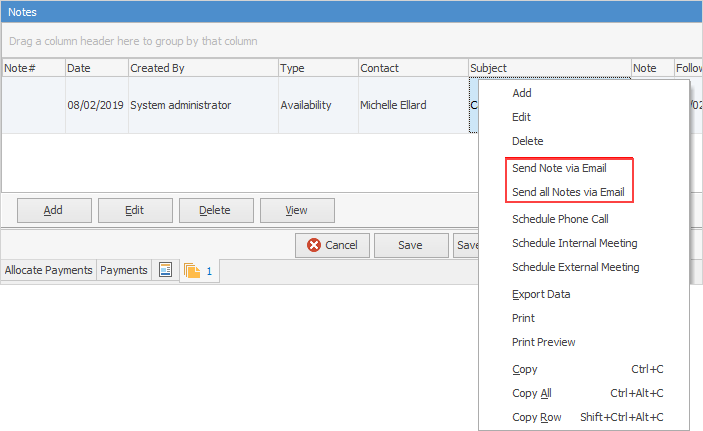Click the Add button below the notes grid

click(54, 210)
